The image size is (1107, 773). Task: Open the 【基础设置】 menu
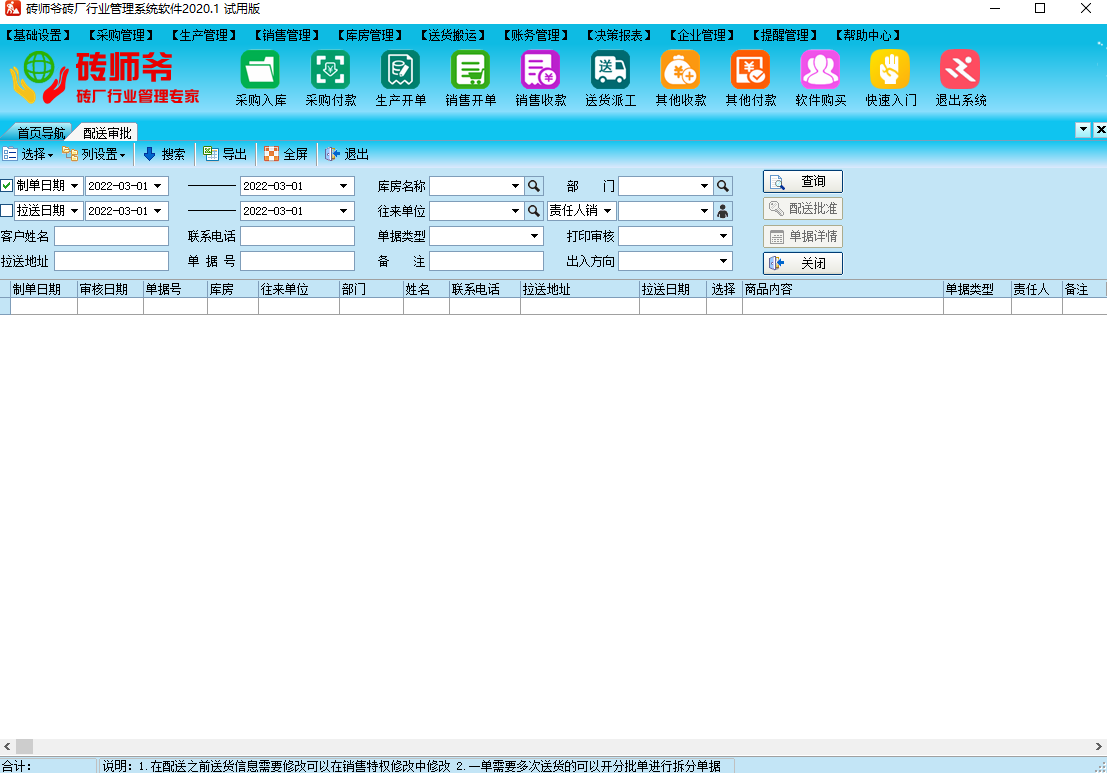[x=37, y=35]
